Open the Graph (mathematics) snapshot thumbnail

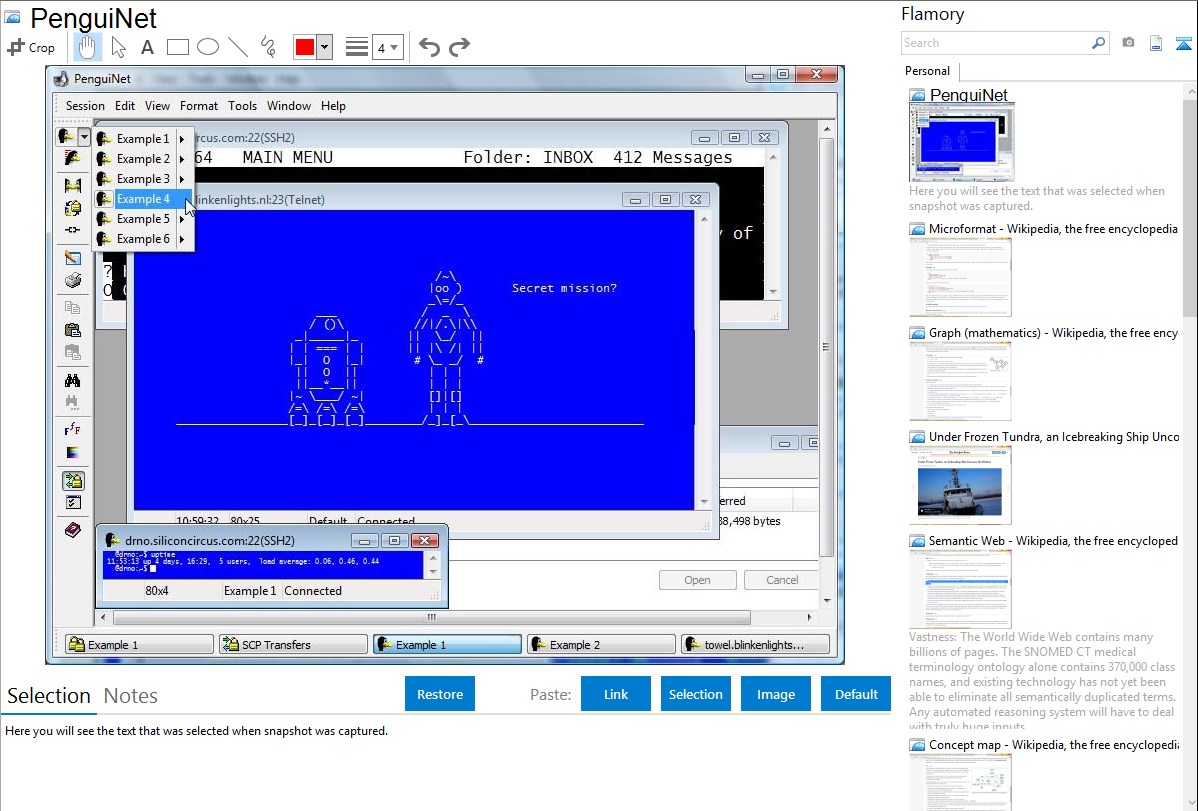coord(961,381)
